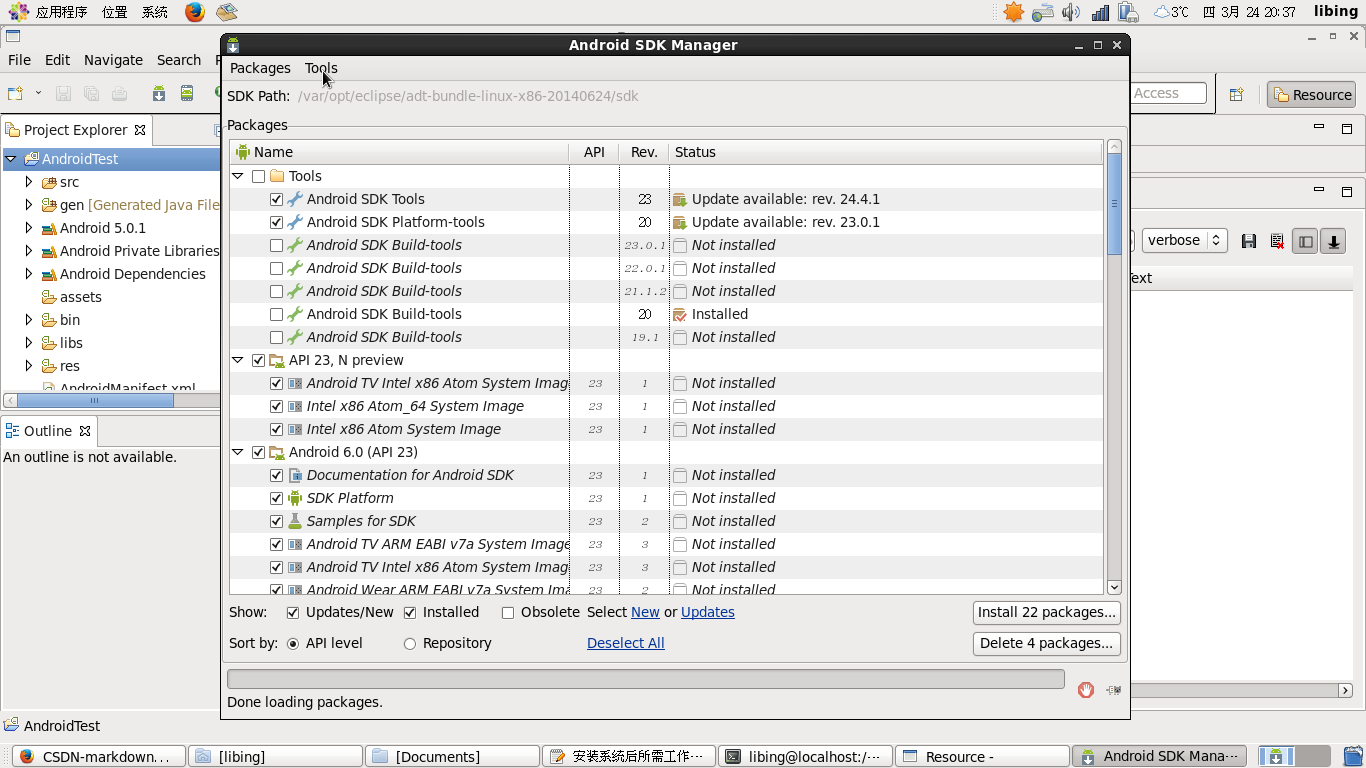Image resolution: width=1366 pixels, height=768 pixels.
Task: Expand the gen folder in Project Explorer
Action: click(29, 205)
